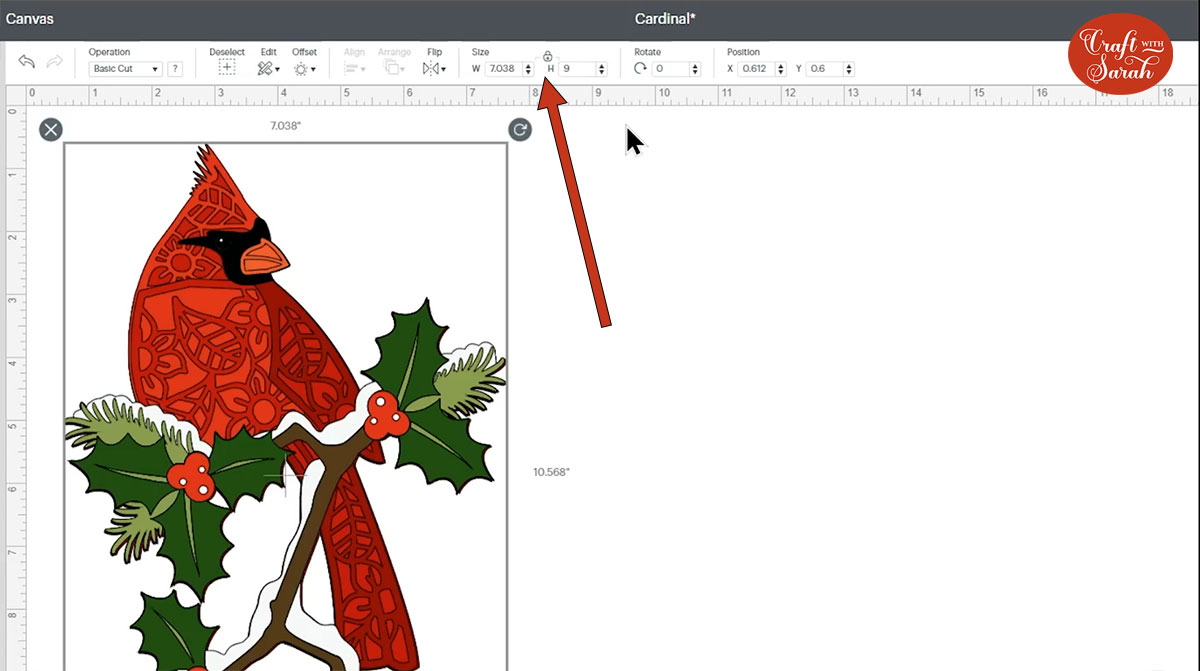Open the Flip options

tap(434, 68)
